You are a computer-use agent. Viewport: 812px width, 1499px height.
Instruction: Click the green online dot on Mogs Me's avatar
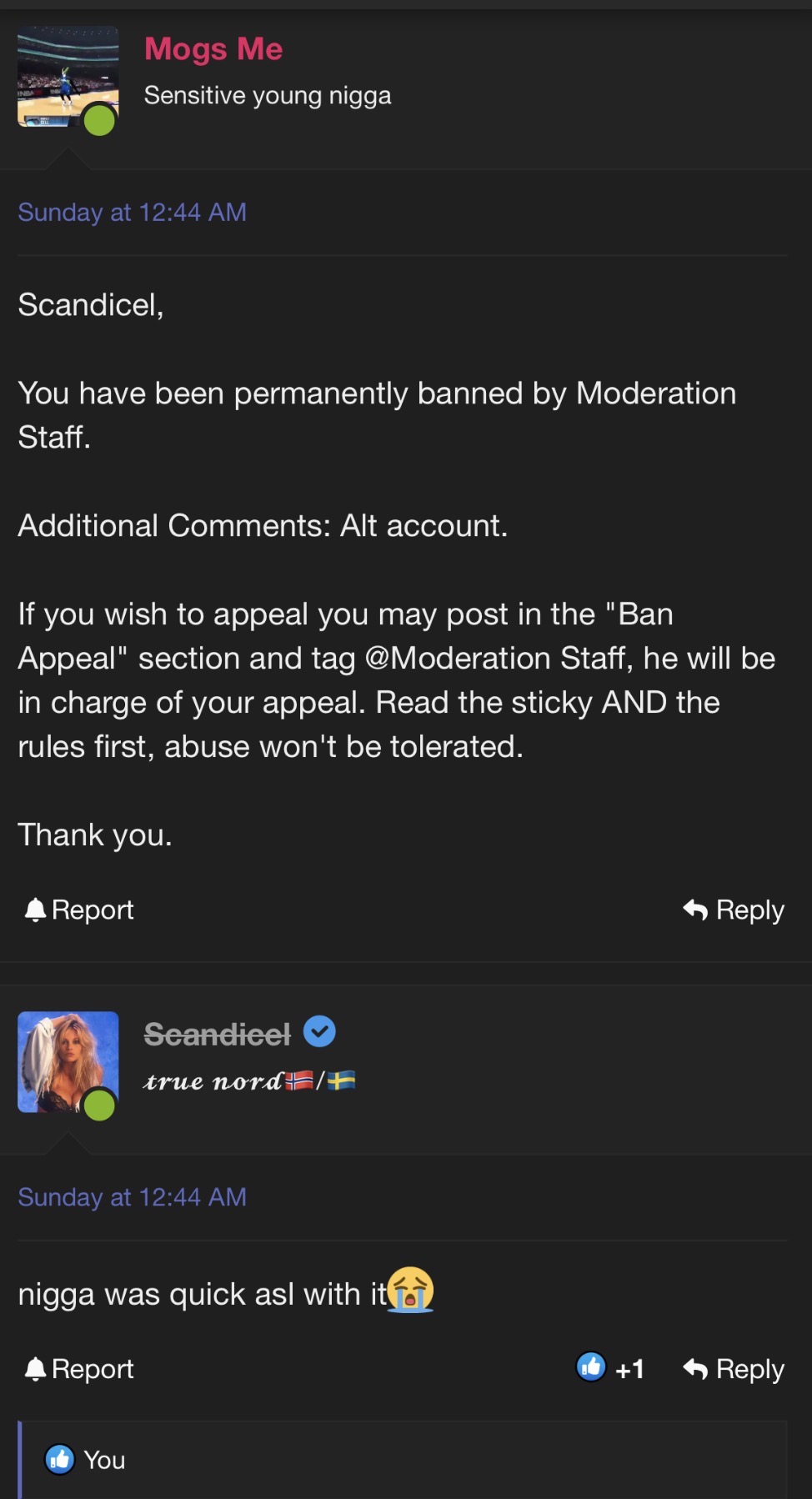[x=100, y=121]
